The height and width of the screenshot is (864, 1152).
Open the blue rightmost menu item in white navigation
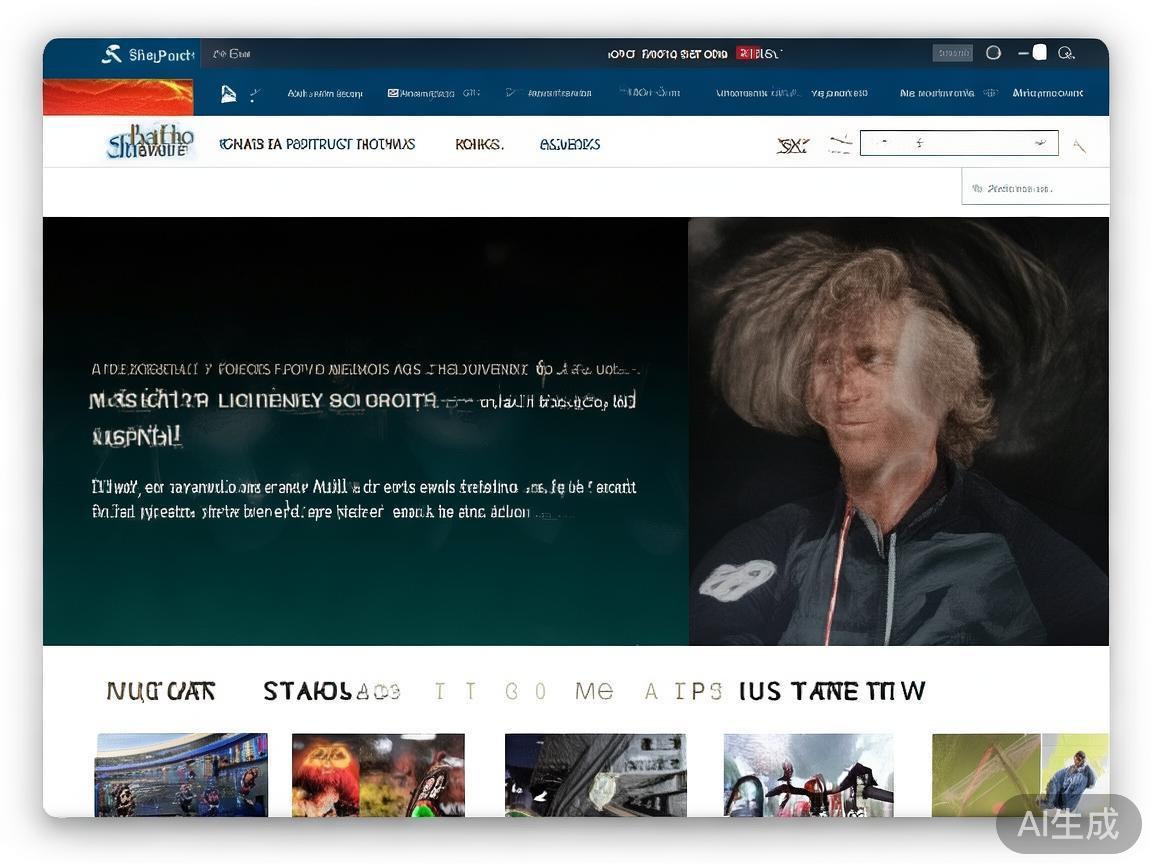pos(570,144)
